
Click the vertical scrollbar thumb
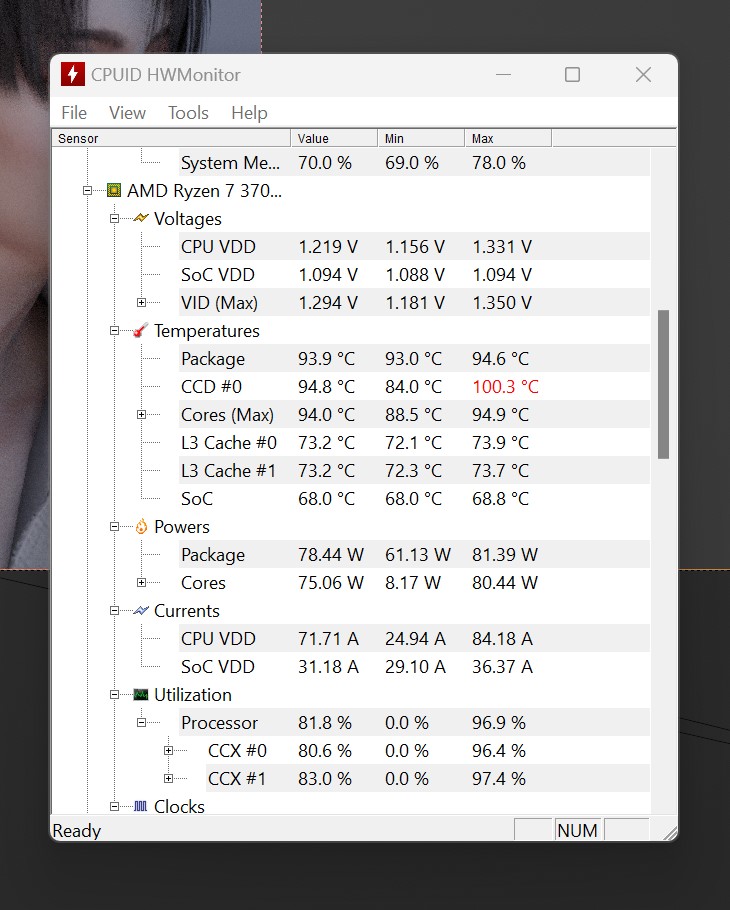[x=663, y=384]
